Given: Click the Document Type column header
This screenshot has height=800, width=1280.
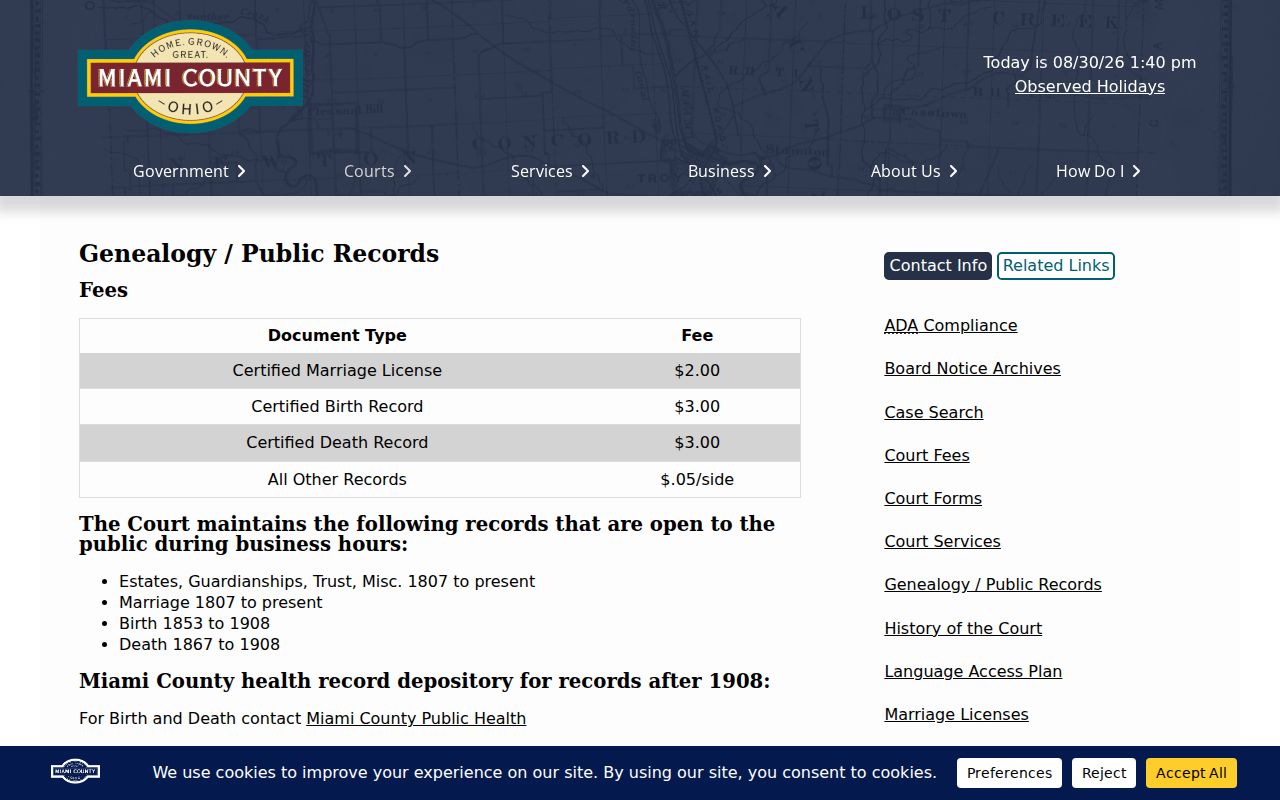Looking at the screenshot, I should pos(337,335).
